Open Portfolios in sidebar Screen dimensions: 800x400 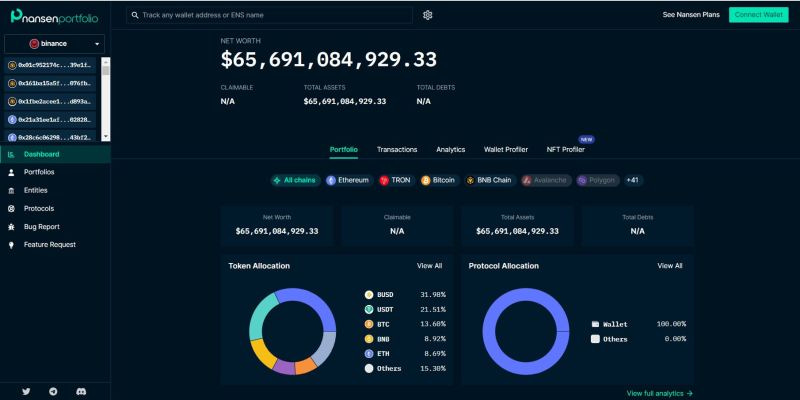[x=55, y=172]
